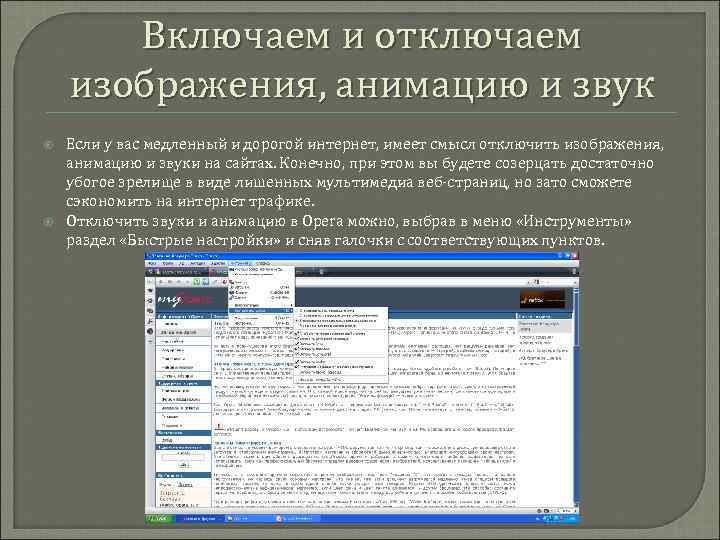
Task: Select first pop-up option radio item in submenu
Action: click(341, 311)
